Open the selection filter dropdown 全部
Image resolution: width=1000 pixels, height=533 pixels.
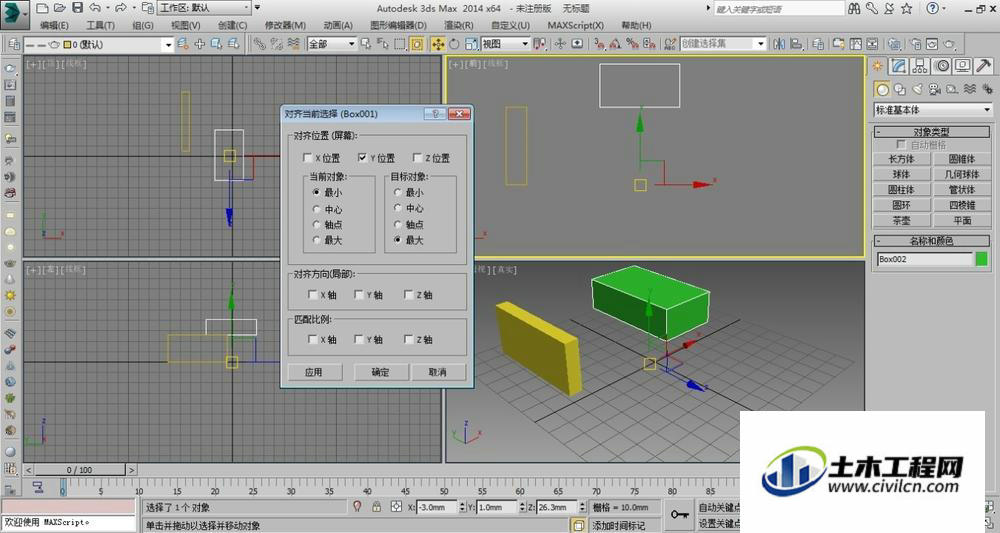(x=332, y=44)
